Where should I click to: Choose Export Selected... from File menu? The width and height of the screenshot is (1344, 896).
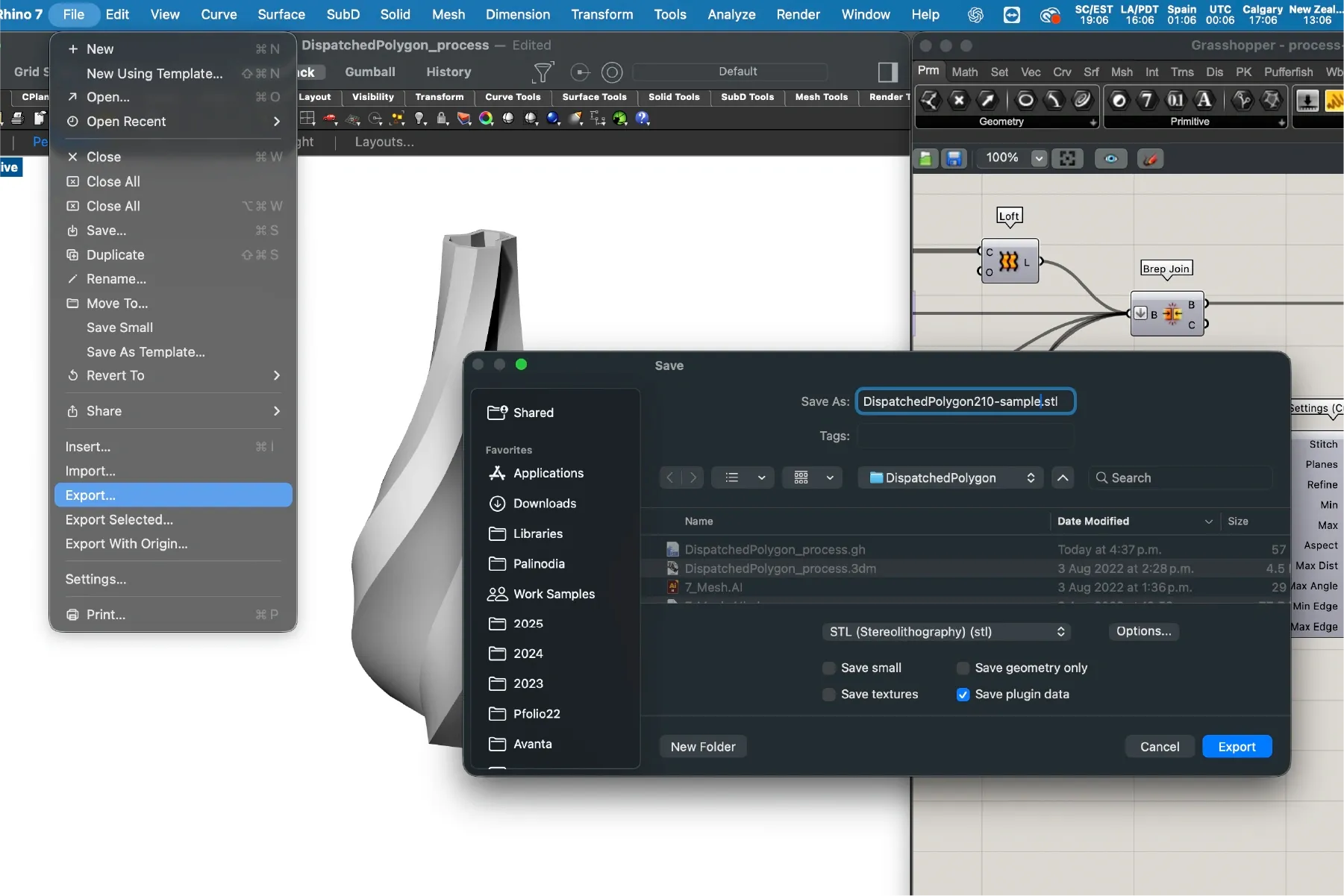[x=119, y=519]
